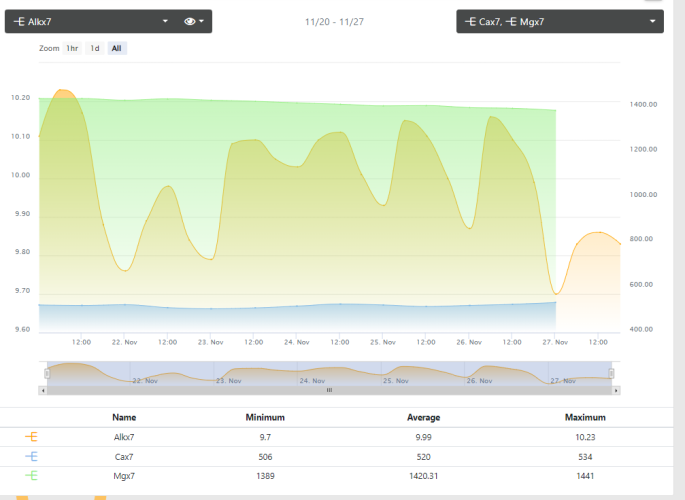Set zoom to 1hr
685x500 pixels.
(x=72, y=48)
